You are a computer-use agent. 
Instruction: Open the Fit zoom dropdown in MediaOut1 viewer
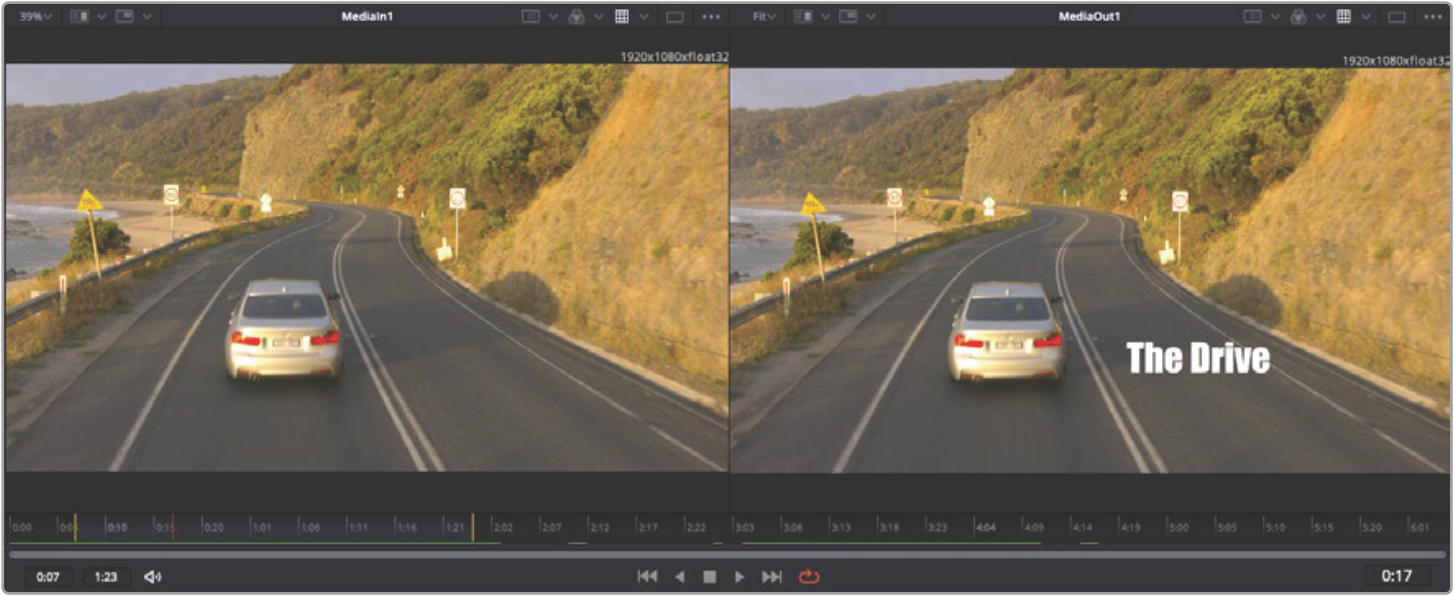coord(764,17)
